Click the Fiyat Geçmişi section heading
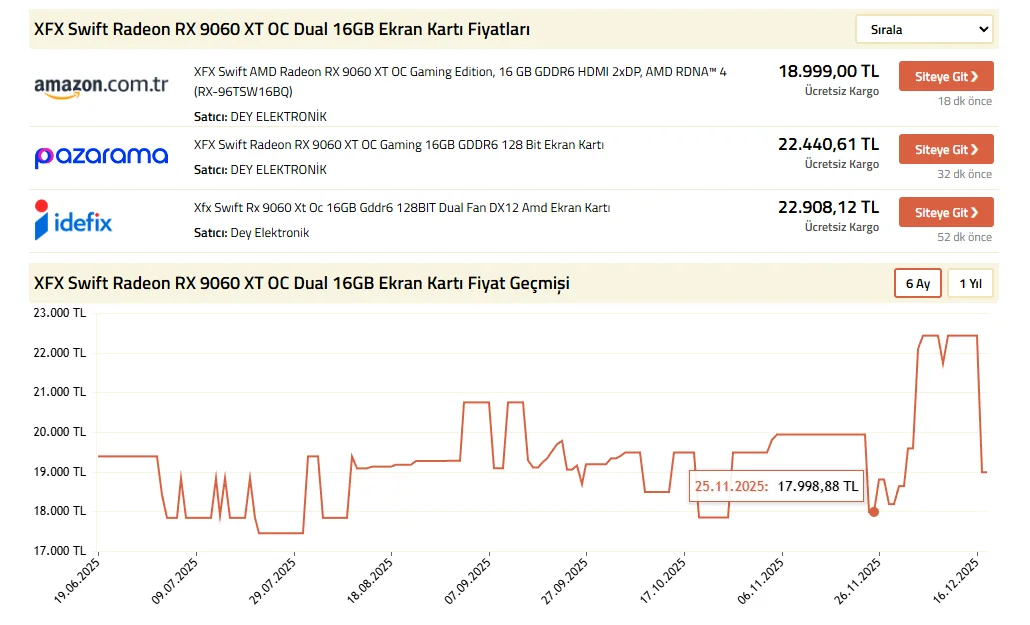Screen dimensions: 1030x625 tap(301, 284)
